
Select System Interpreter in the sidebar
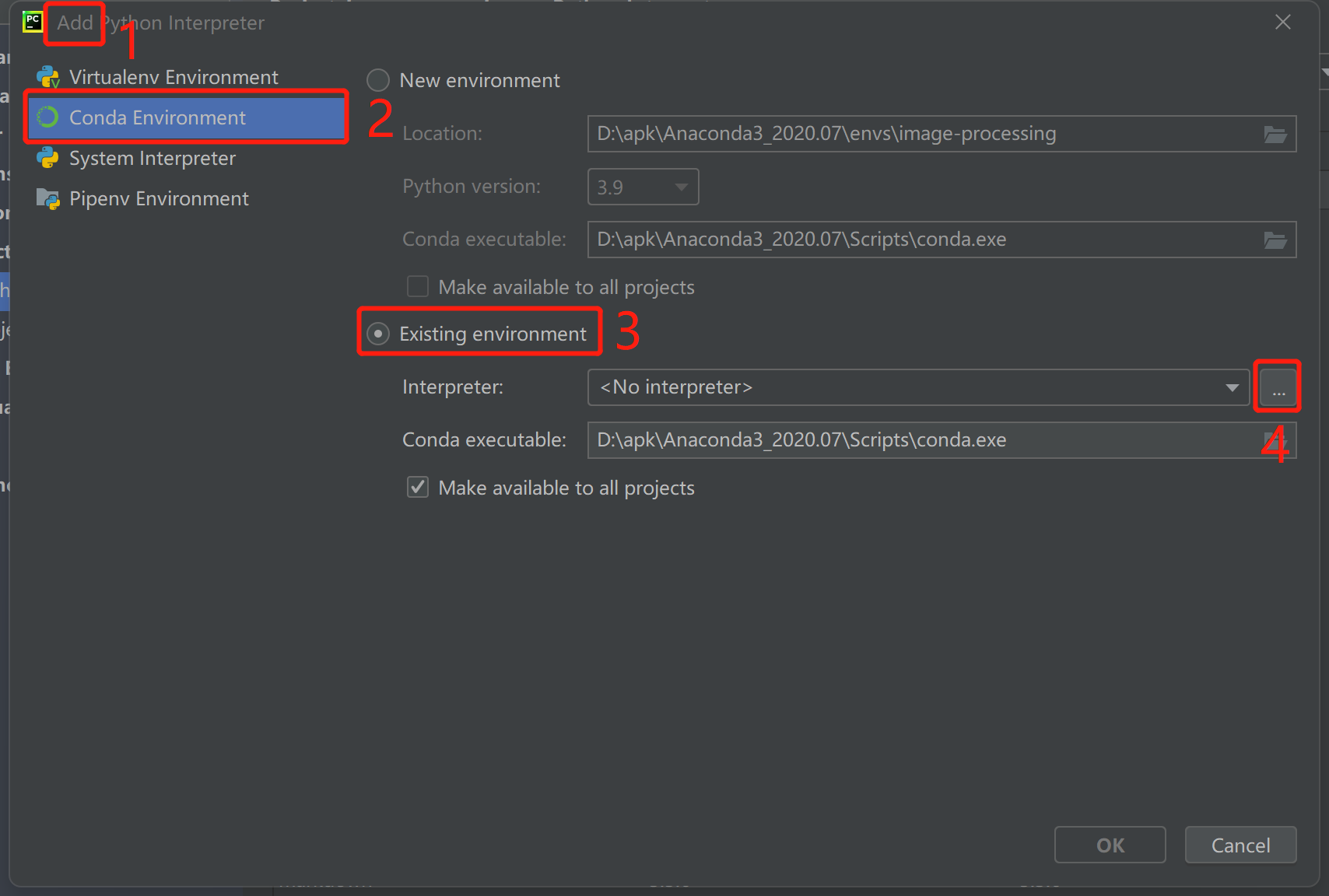pos(187,158)
